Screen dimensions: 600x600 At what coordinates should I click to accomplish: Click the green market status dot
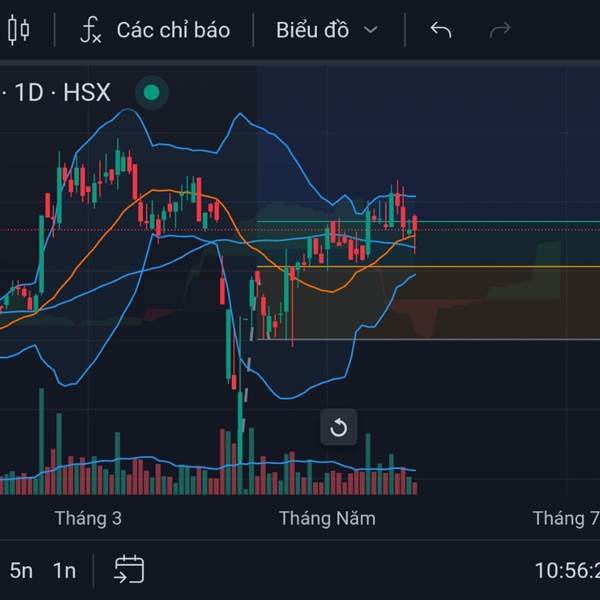pyautogui.click(x=152, y=92)
